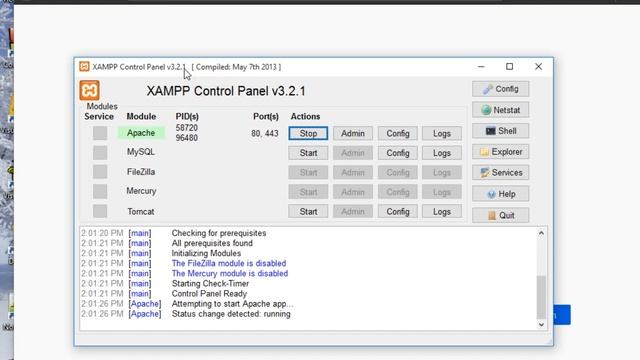Click log line 'Control Panel Ready'

tap(209, 293)
